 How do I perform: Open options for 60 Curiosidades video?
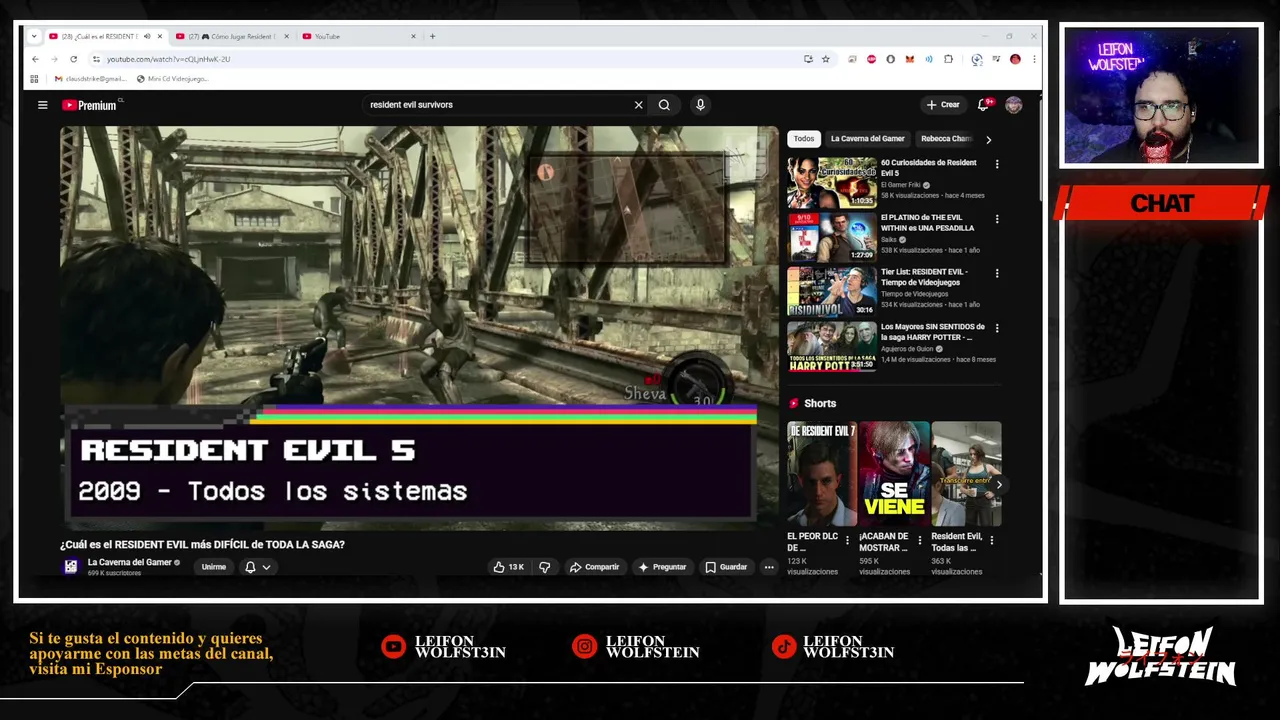click(x=997, y=164)
